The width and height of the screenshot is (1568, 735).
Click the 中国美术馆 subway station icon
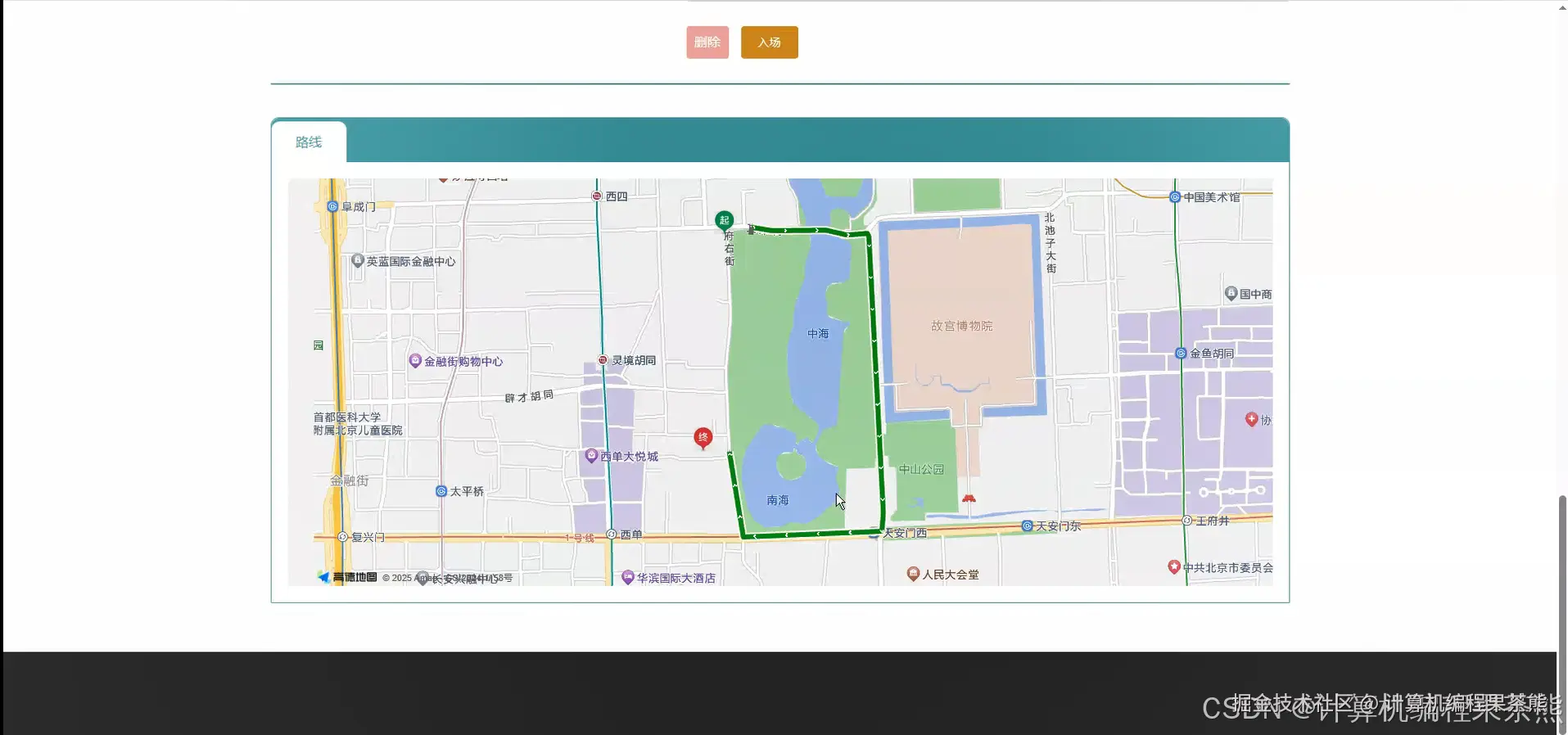(1175, 197)
